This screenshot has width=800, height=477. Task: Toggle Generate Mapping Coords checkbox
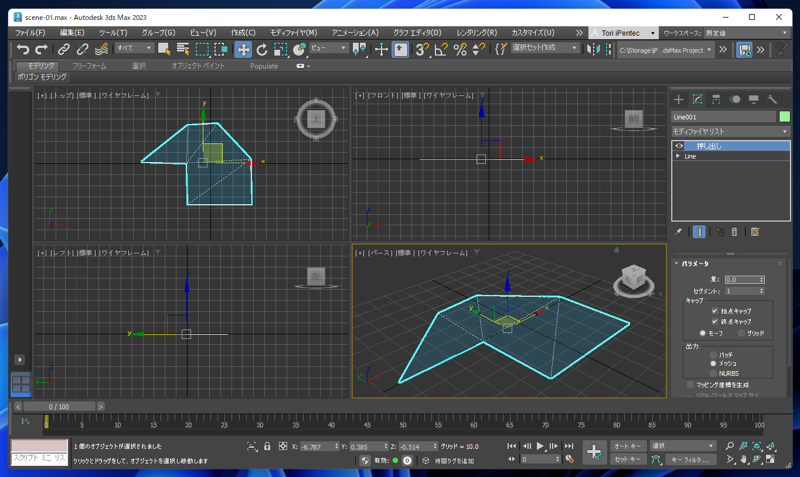click(x=690, y=385)
